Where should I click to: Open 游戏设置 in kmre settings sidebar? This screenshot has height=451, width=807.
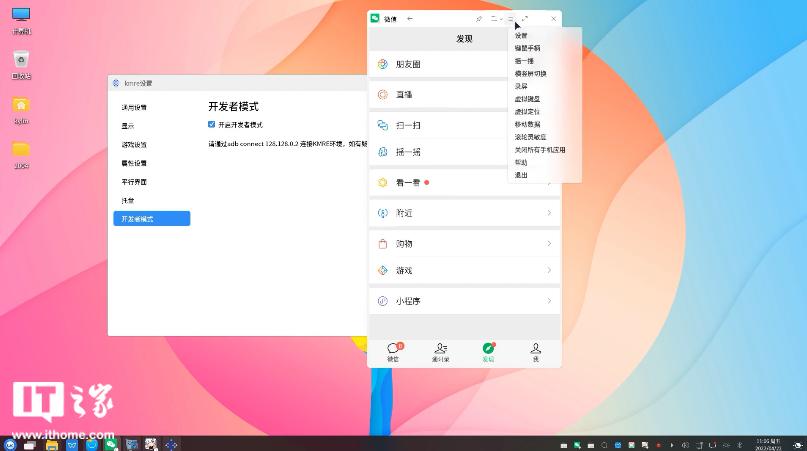(x=134, y=145)
